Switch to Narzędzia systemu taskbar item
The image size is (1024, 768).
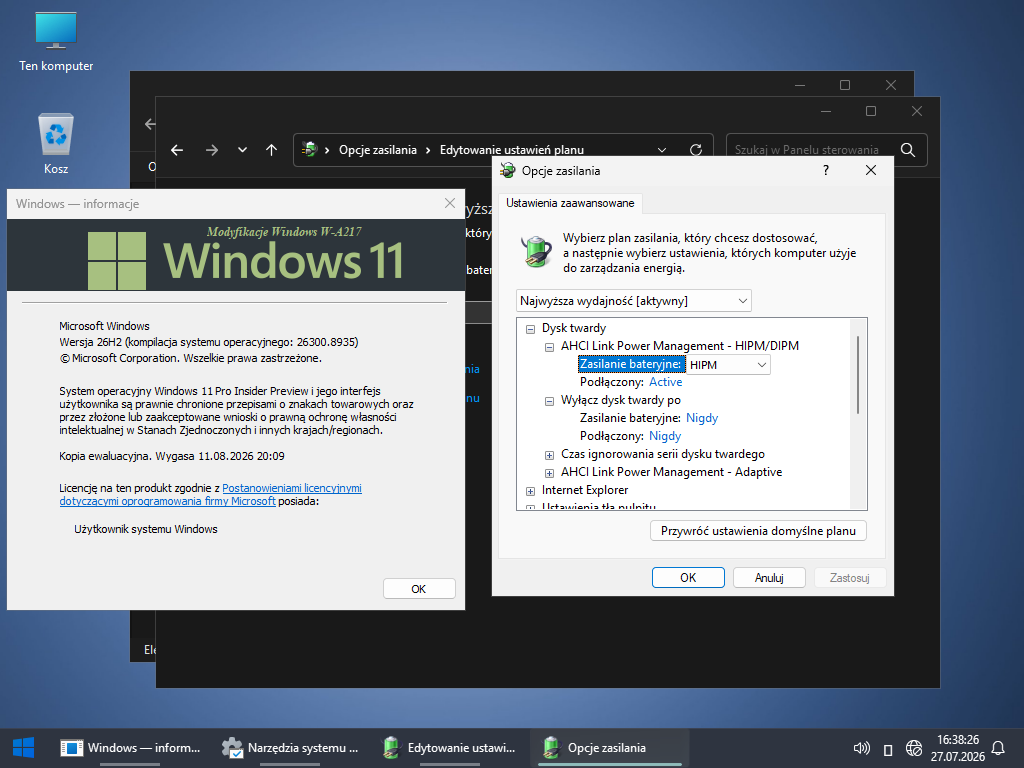pos(291,748)
